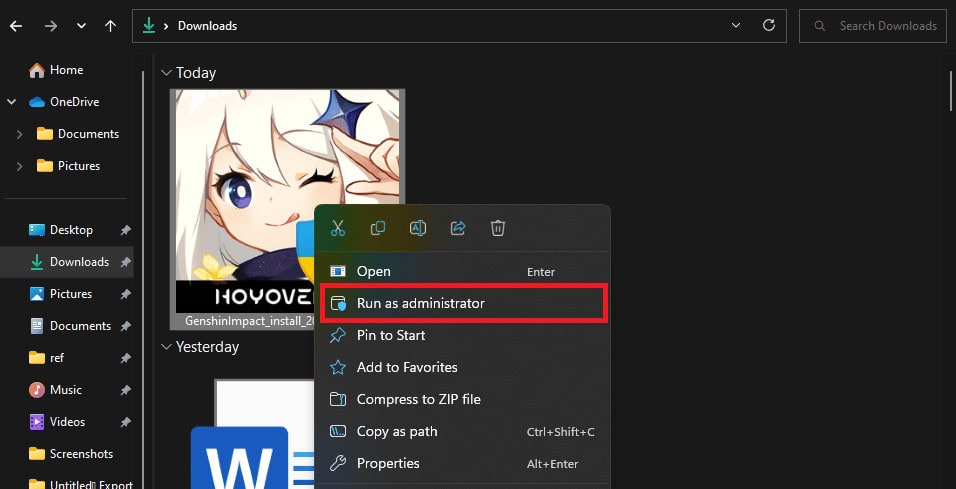
Task: Select pinned Downloads in sidebar
Action: coord(69,262)
